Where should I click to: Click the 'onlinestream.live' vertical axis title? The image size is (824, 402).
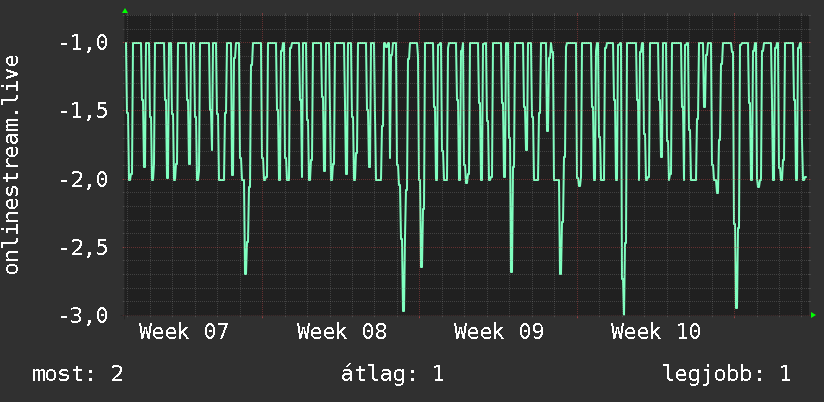click(x=12, y=164)
